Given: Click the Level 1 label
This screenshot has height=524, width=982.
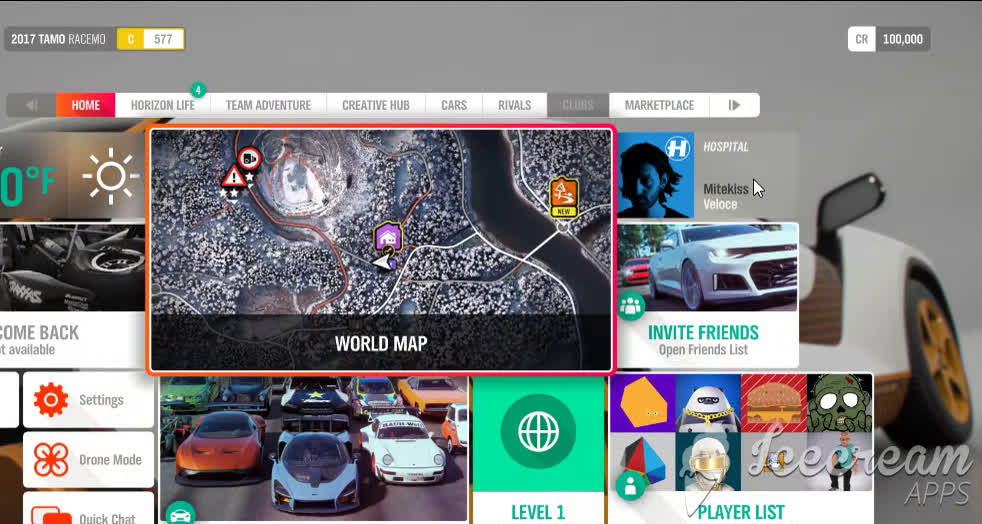Looking at the screenshot, I should tap(538, 512).
